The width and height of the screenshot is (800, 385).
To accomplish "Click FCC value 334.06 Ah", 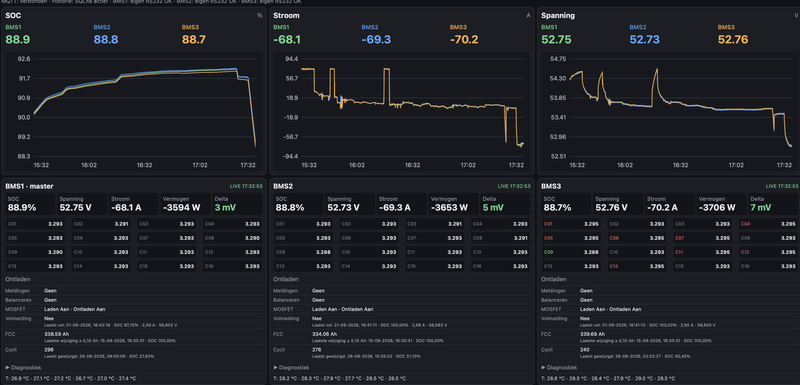I will [x=324, y=335].
